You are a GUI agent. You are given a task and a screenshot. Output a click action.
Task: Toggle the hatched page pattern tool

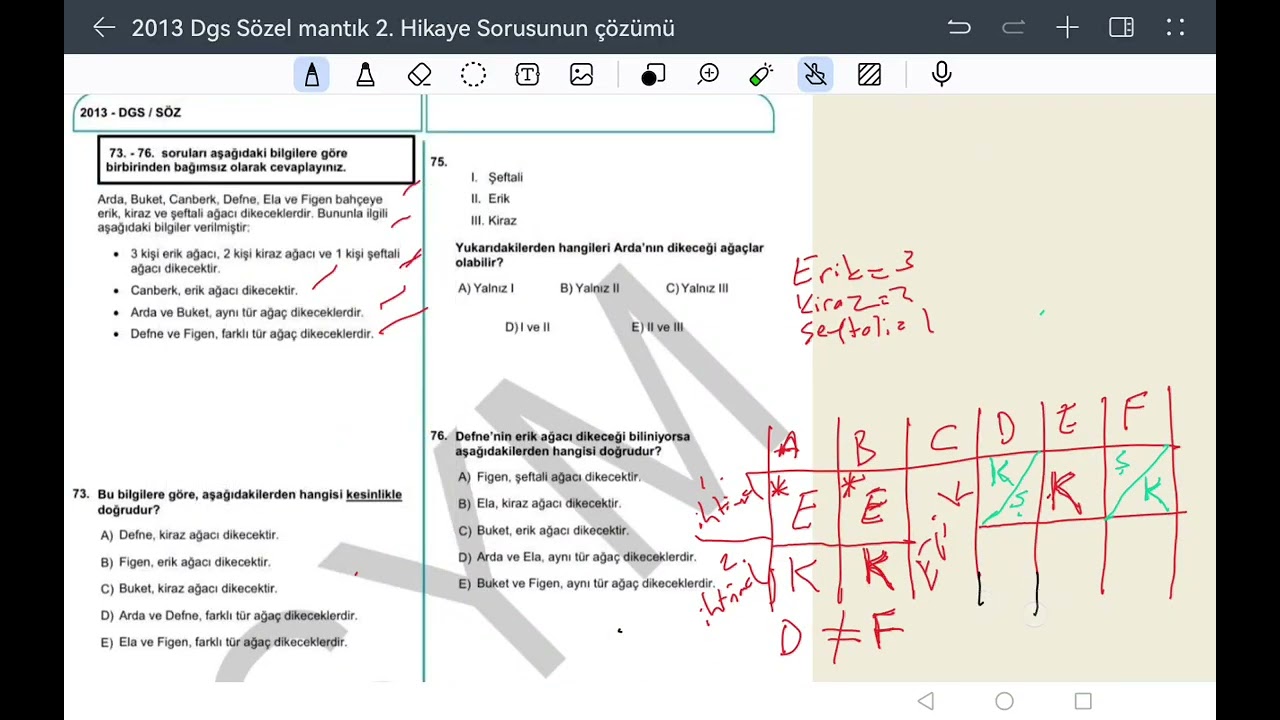(x=870, y=74)
